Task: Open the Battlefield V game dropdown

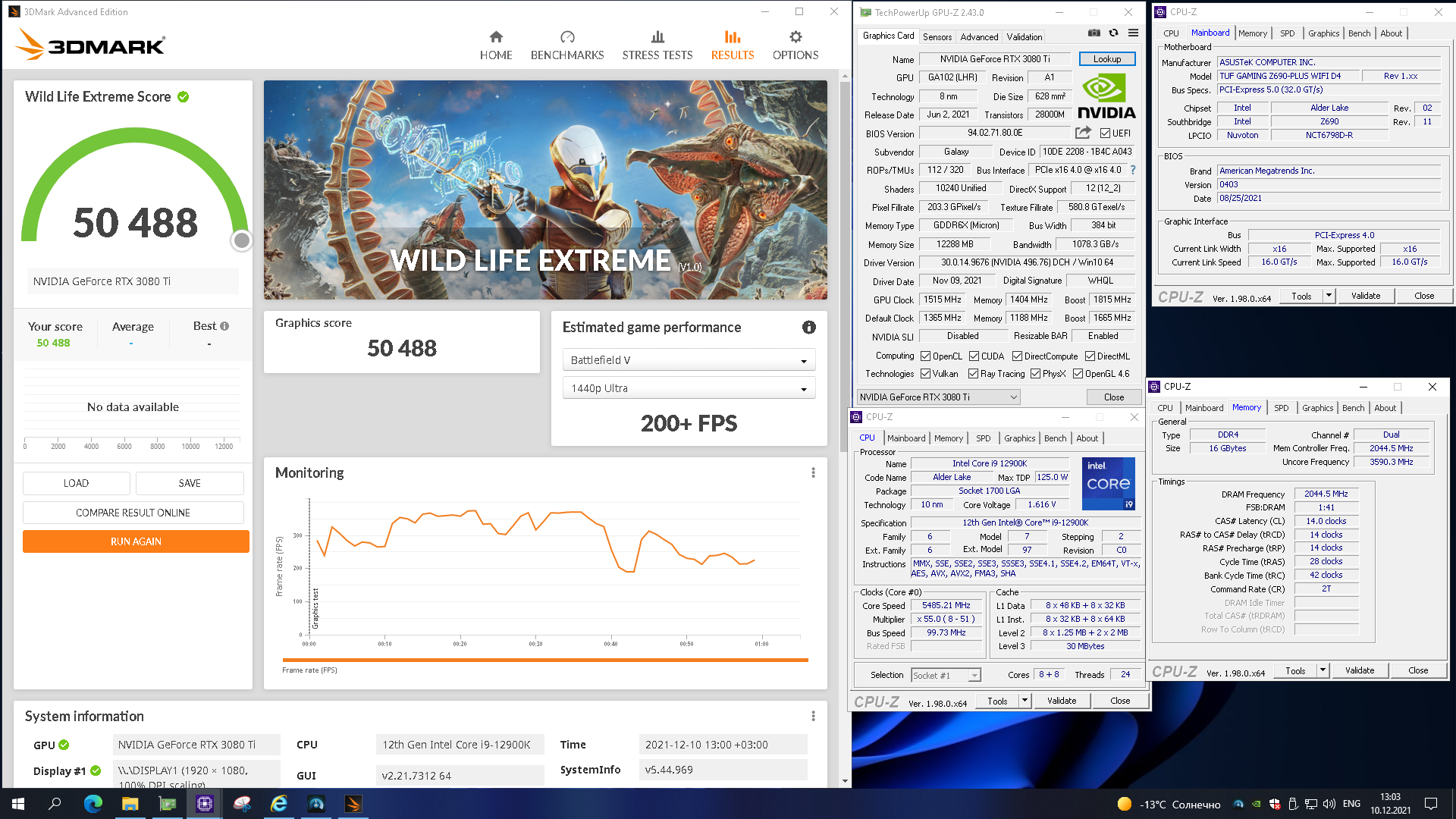Action: 689,360
